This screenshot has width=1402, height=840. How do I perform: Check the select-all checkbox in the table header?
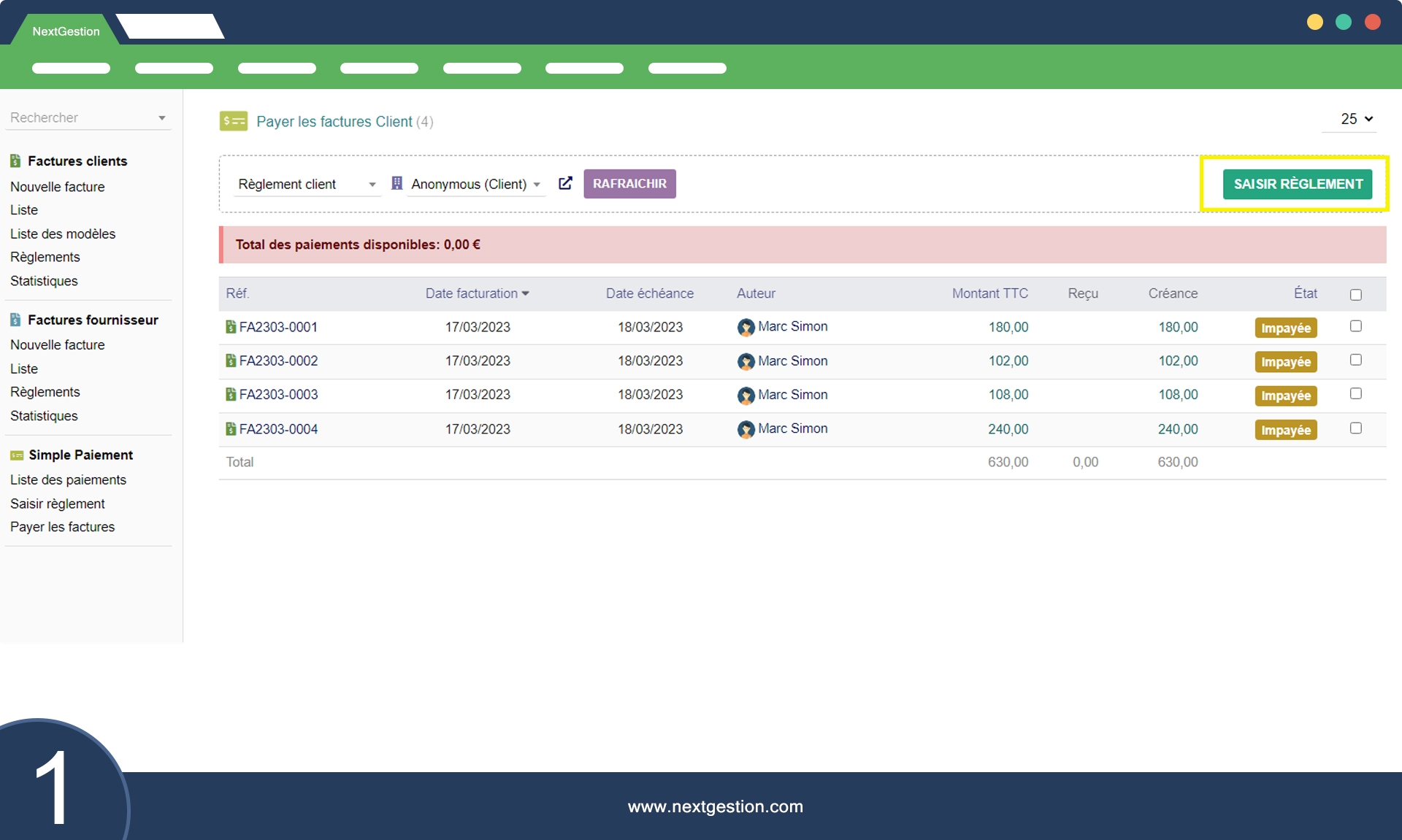pyautogui.click(x=1355, y=295)
